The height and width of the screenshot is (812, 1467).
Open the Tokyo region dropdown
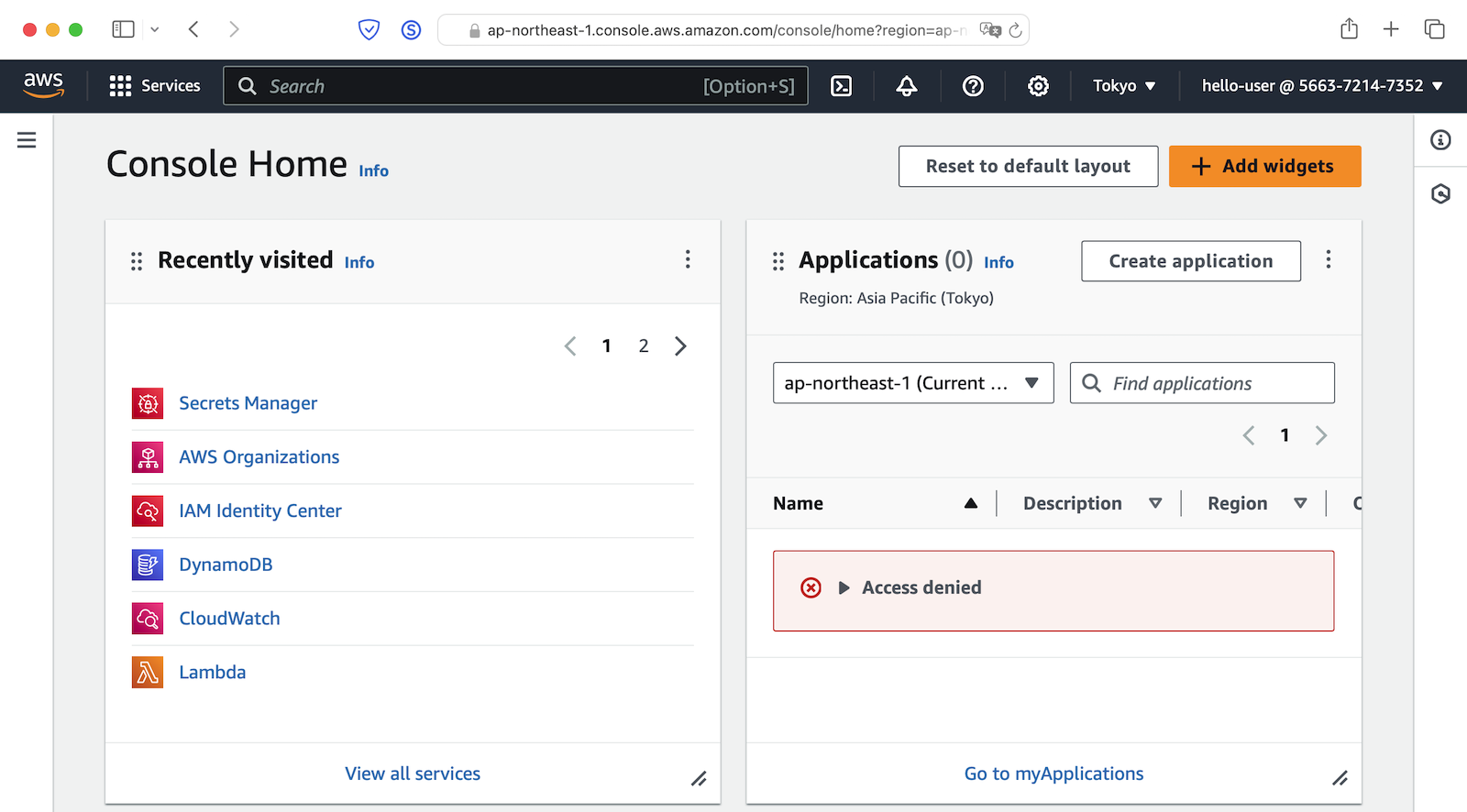(1123, 86)
